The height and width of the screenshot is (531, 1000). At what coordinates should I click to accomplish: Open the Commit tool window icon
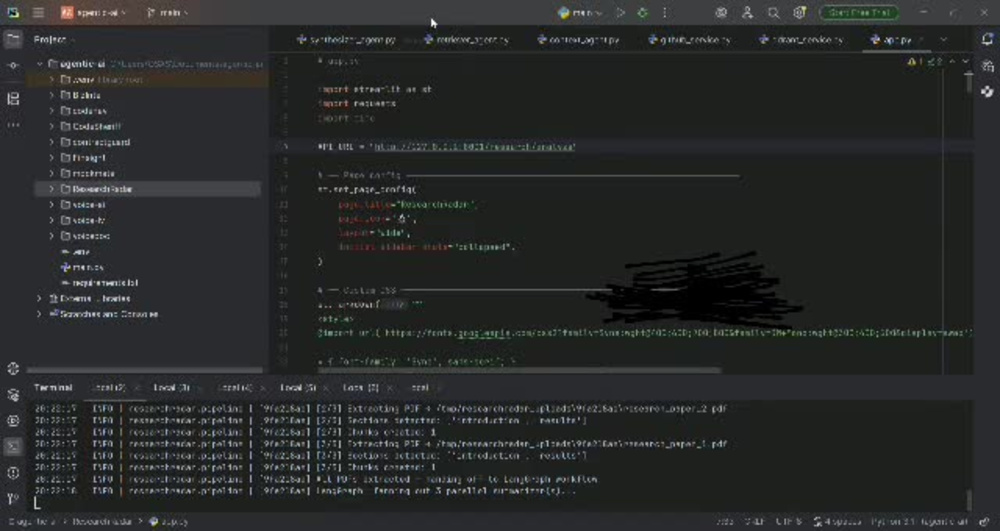13,66
